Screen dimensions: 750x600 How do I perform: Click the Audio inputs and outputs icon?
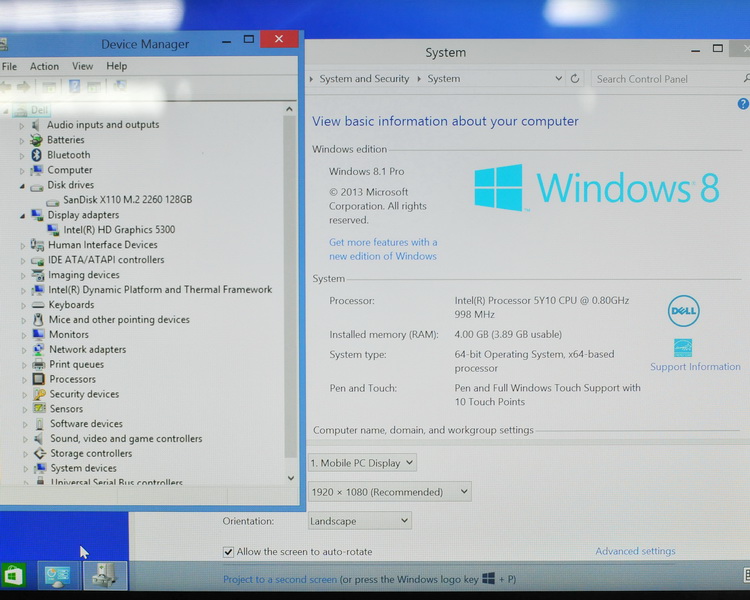tap(36, 125)
